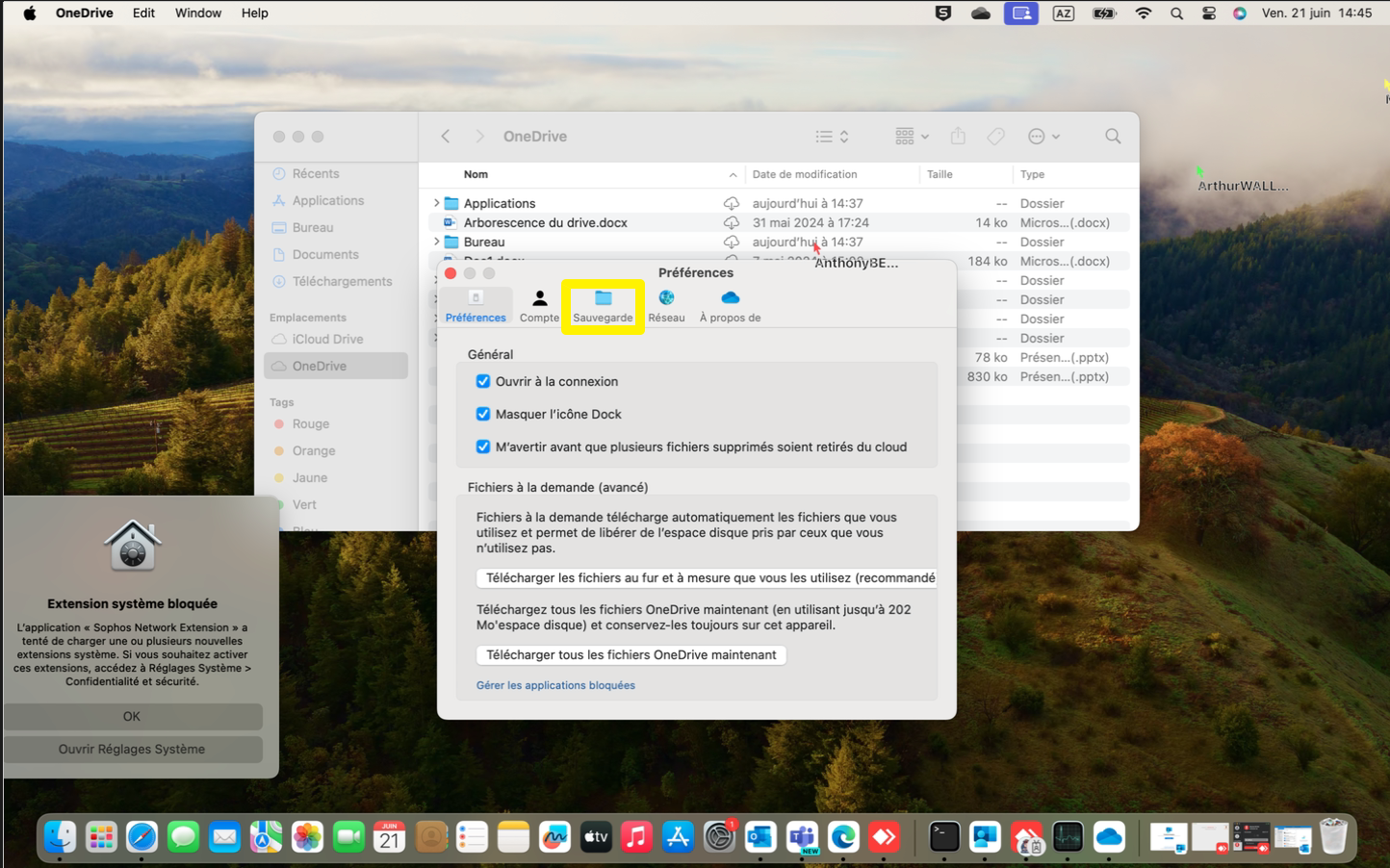Open the Apple menu
1390x868 pixels.
pos(30,13)
